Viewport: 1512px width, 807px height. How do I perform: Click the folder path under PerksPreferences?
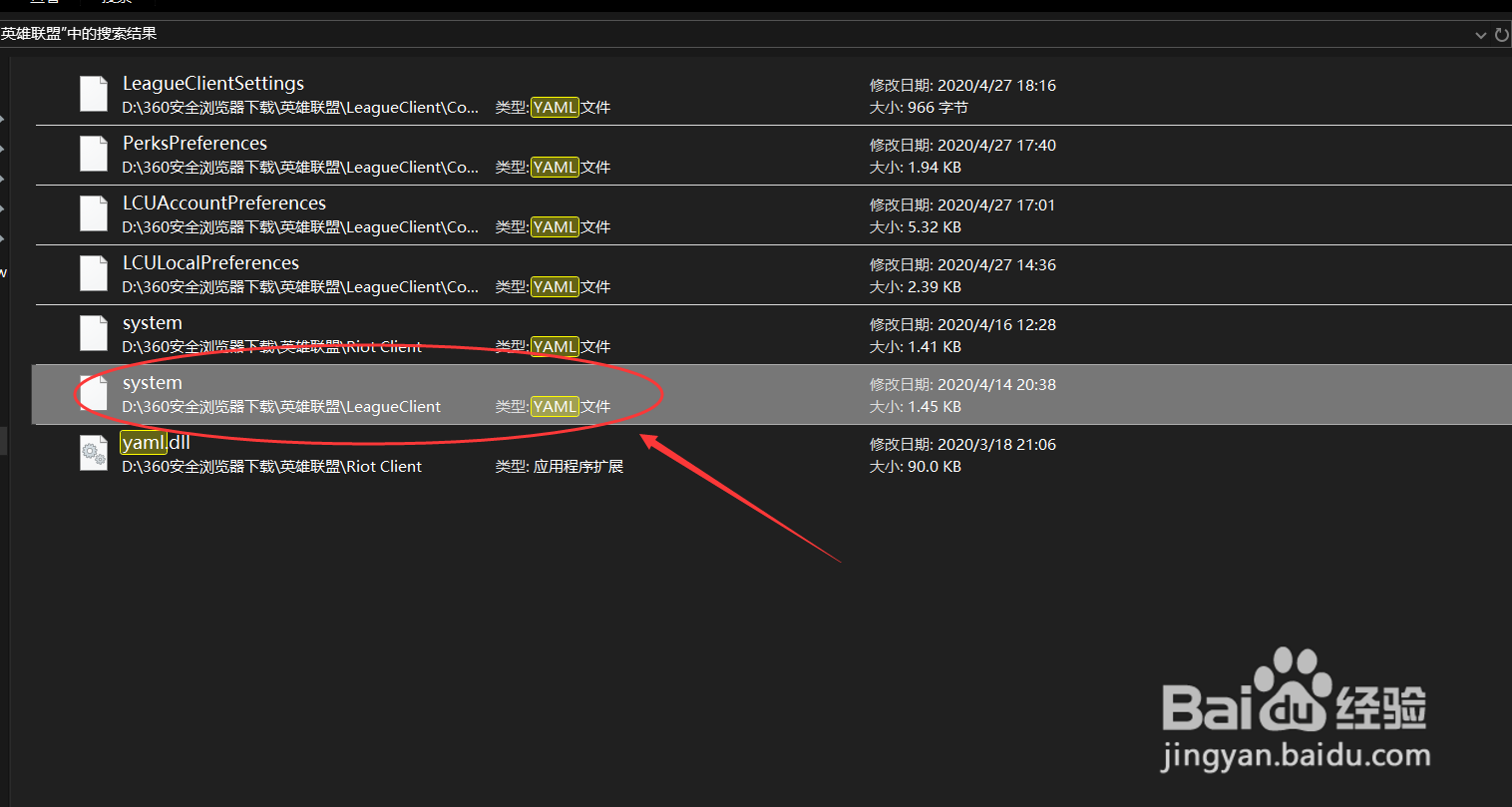click(x=300, y=168)
